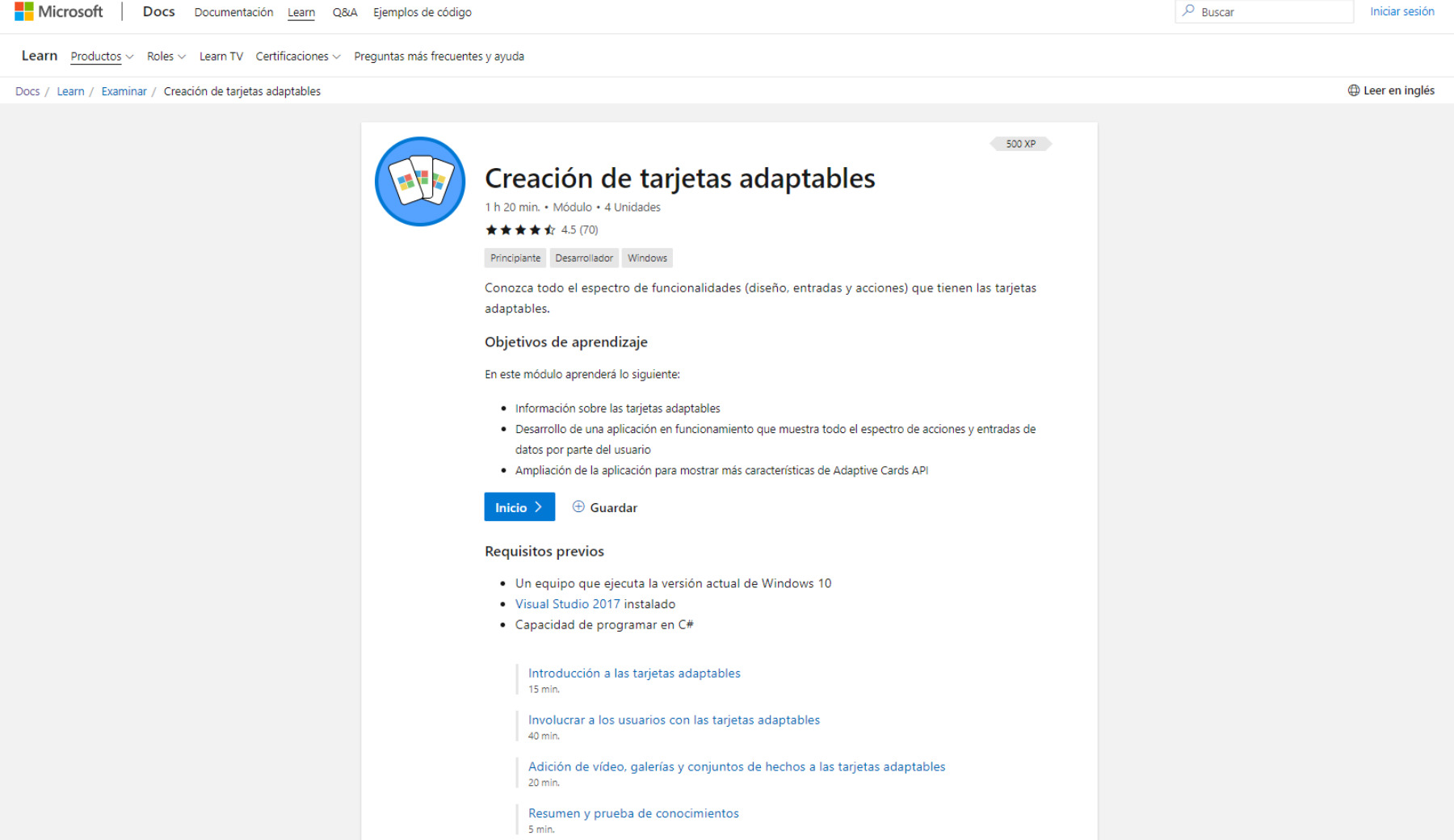Click Leer en inglés
The height and width of the screenshot is (840, 1454).
pos(1399,90)
